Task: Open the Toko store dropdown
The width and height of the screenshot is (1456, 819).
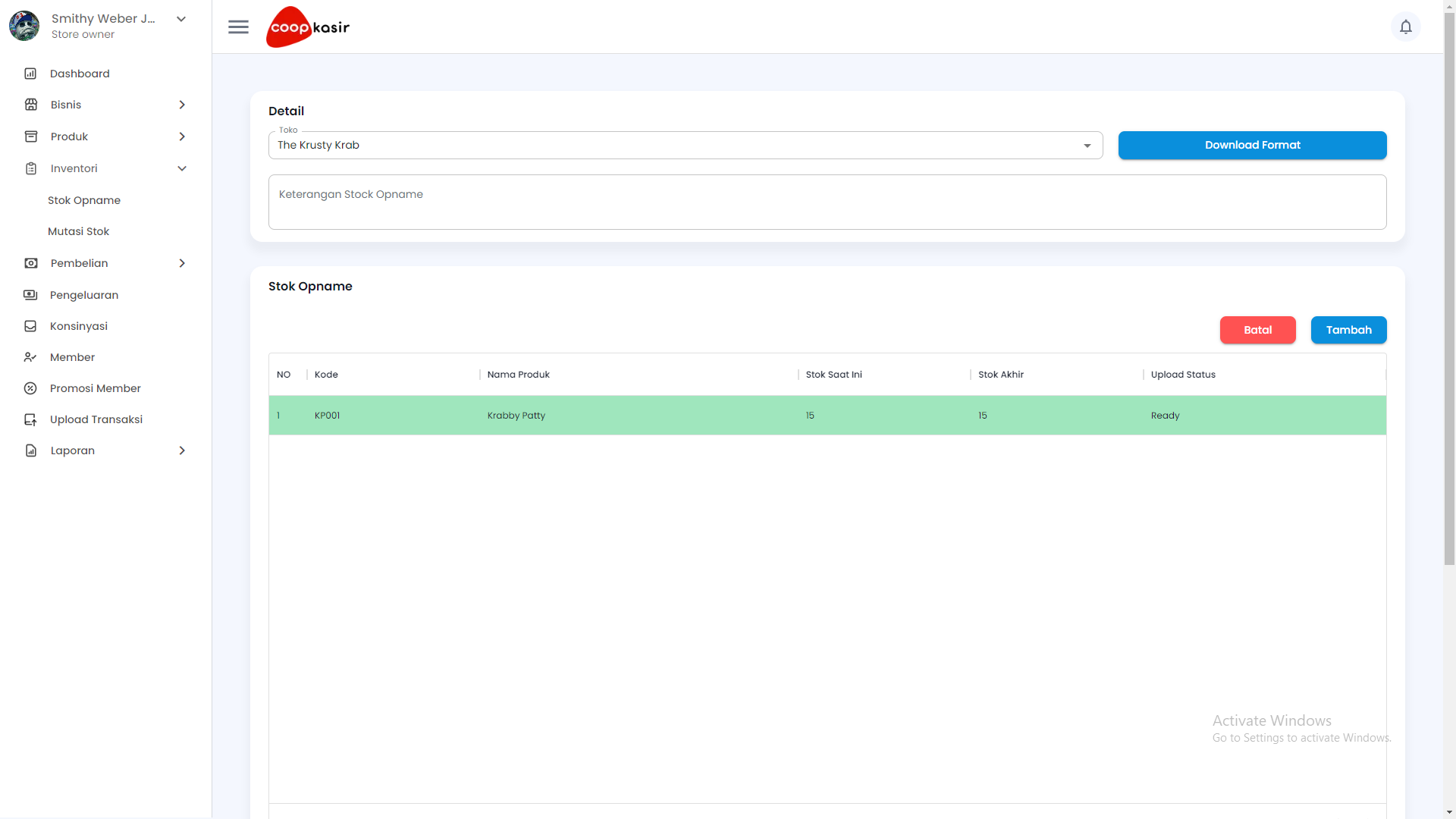Action: pyautogui.click(x=1087, y=145)
